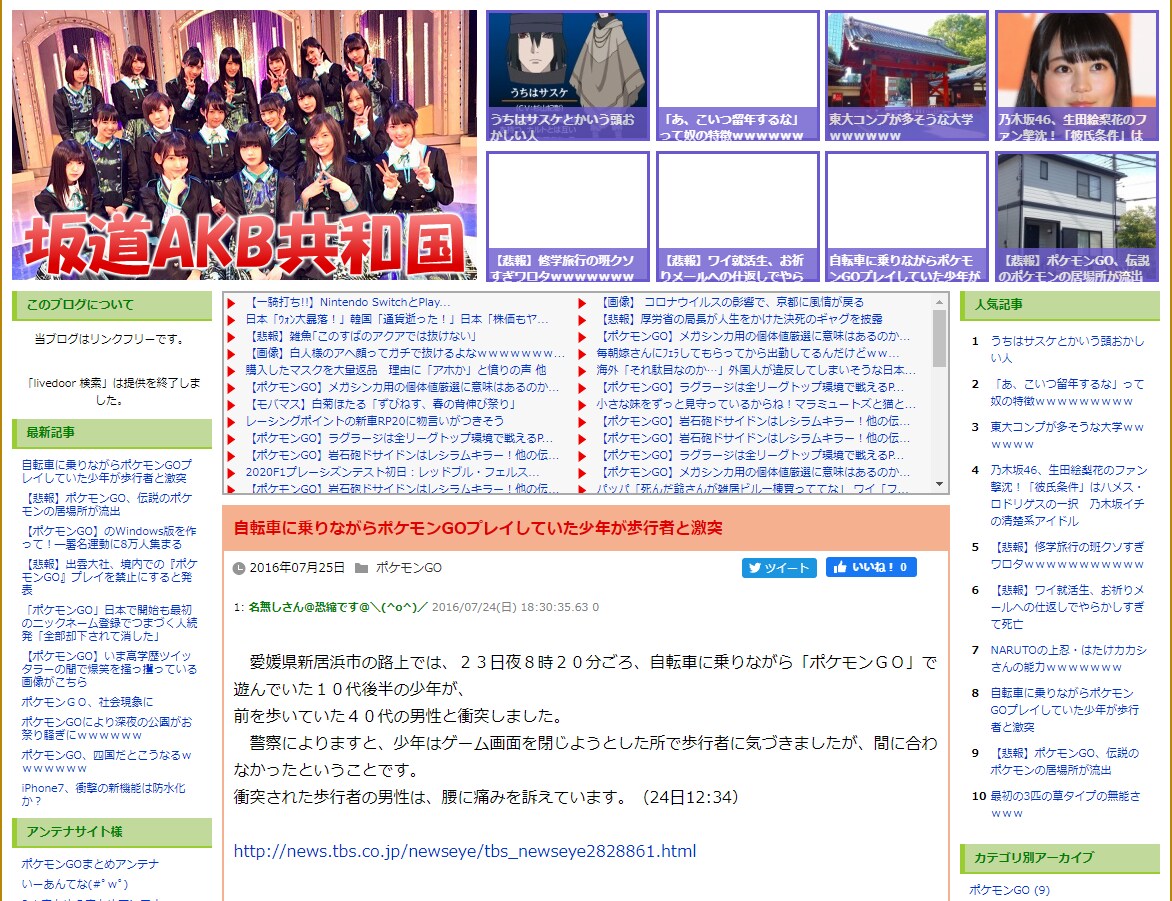The height and width of the screenshot is (901, 1172).
Task: Open the 「あ、こいつ留年するな」 tile
Action: [x=738, y=76]
